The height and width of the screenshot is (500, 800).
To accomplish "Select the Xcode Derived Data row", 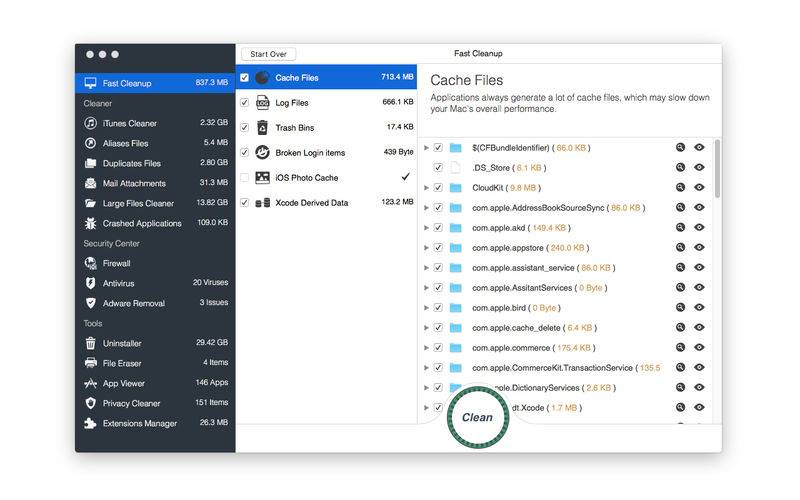I will pyautogui.click(x=327, y=203).
